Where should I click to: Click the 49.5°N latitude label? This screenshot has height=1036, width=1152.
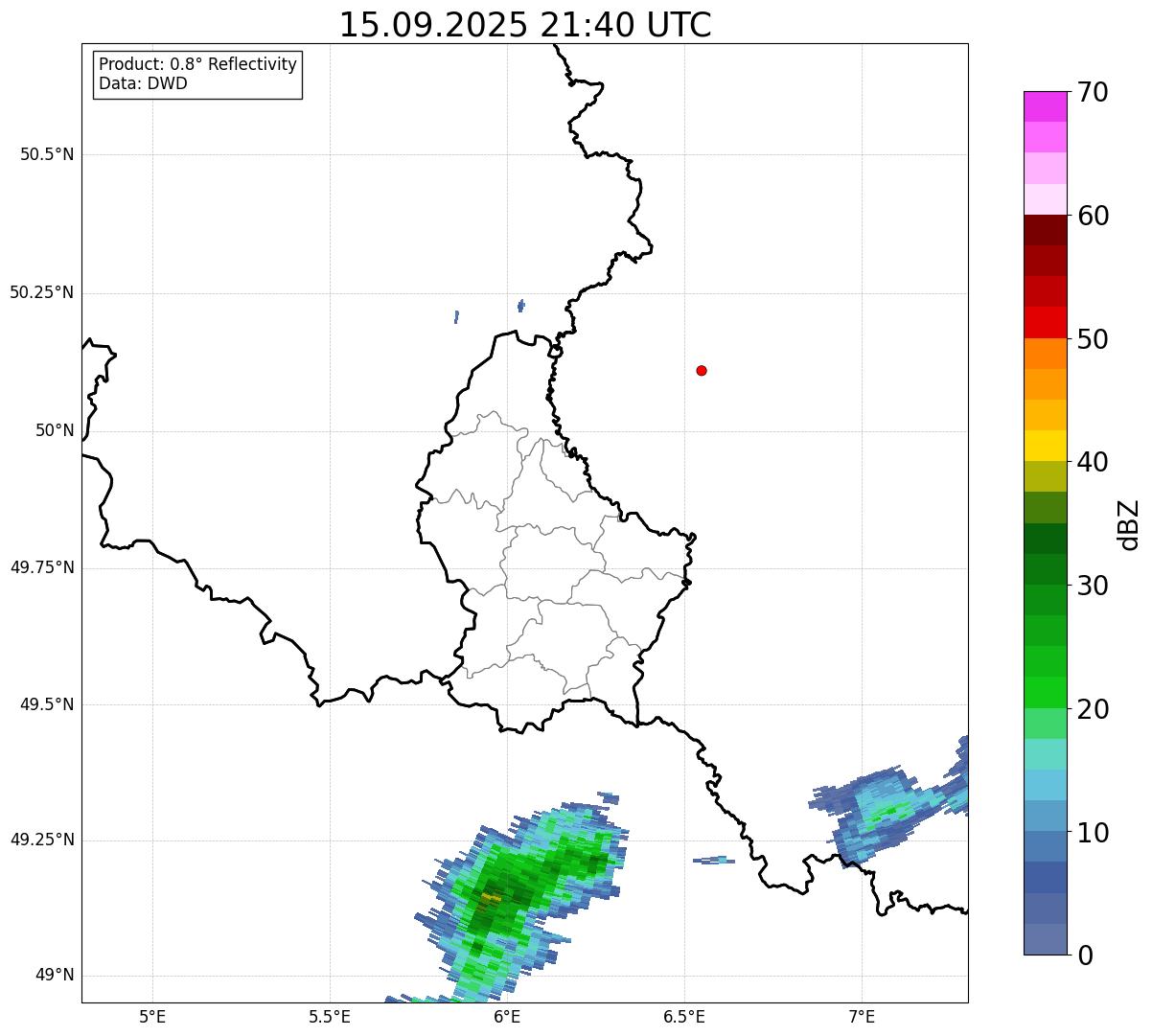[46, 704]
